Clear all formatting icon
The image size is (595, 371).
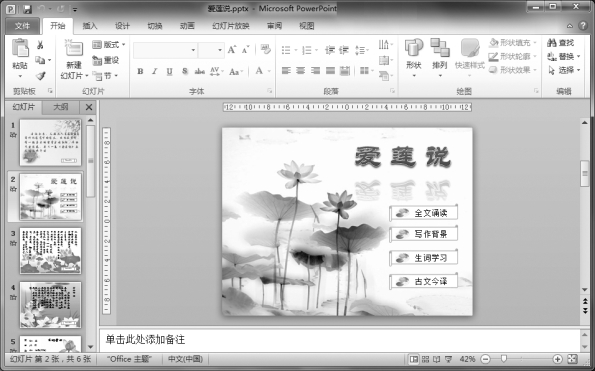pos(266,49)
